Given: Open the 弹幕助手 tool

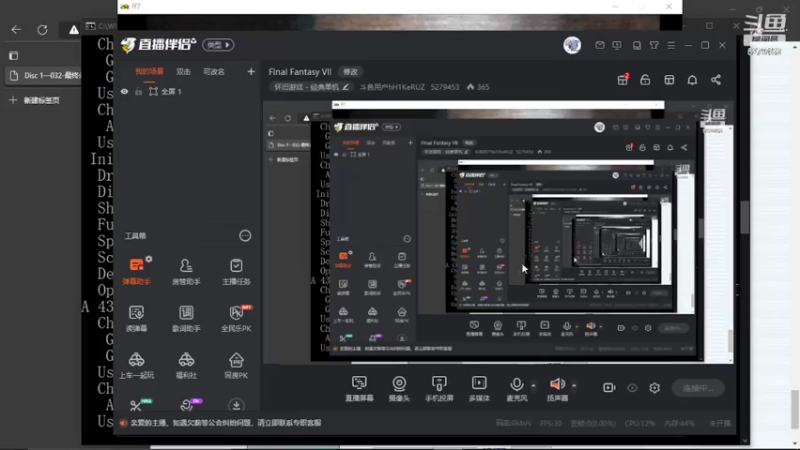Looking at the screenshot, I should point(136,271).
